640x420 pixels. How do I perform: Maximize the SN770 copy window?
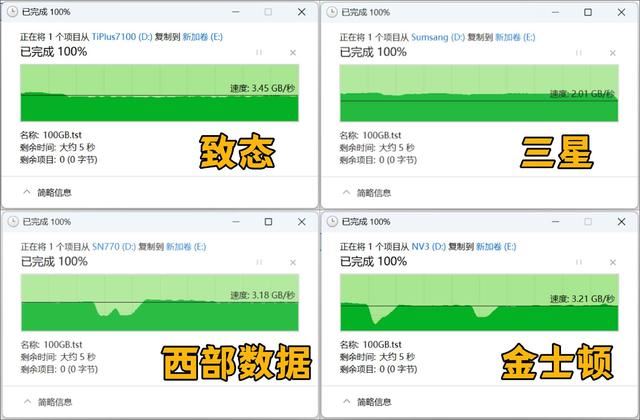[268, 222]
